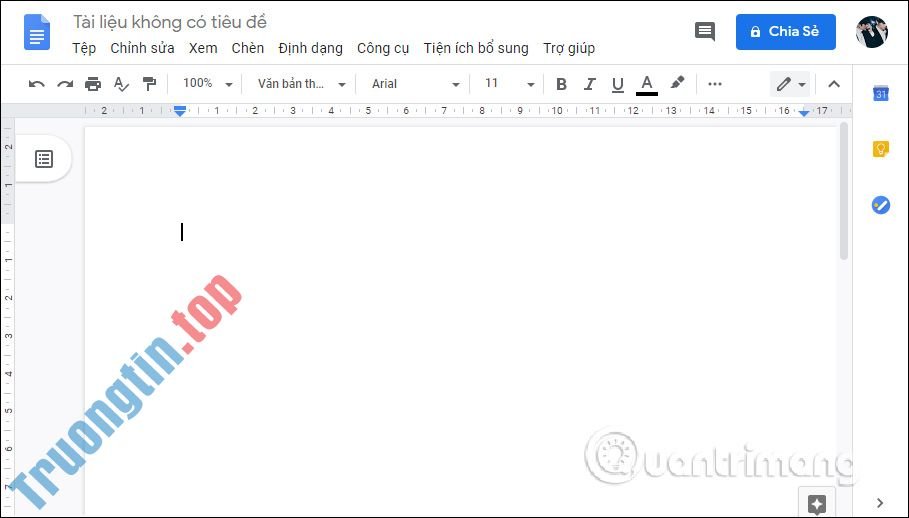Open the text color picker
Viewport: 909px width, 518px height.
(x=646, y=85)
